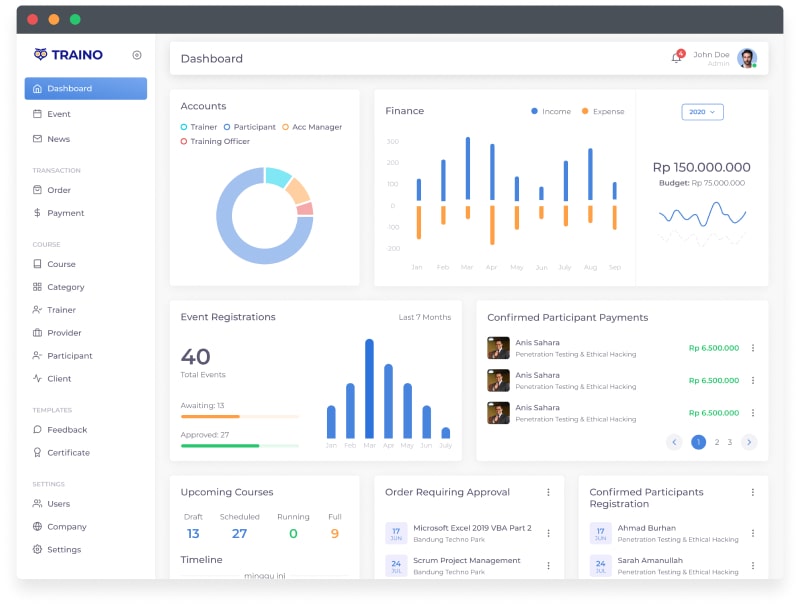800x608 pixels.
Task: Click the Payment dollar icon in sidebar
Action: tap(37, 213)
